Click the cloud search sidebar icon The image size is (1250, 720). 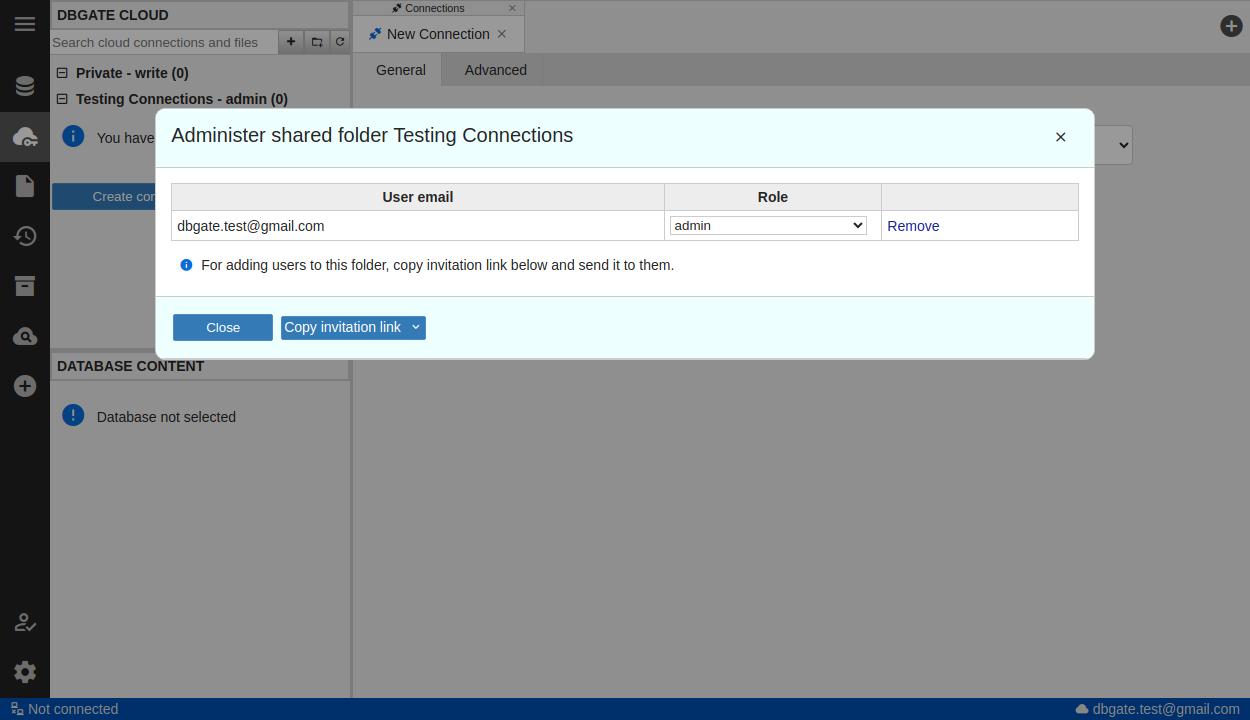tap(25, 336)
